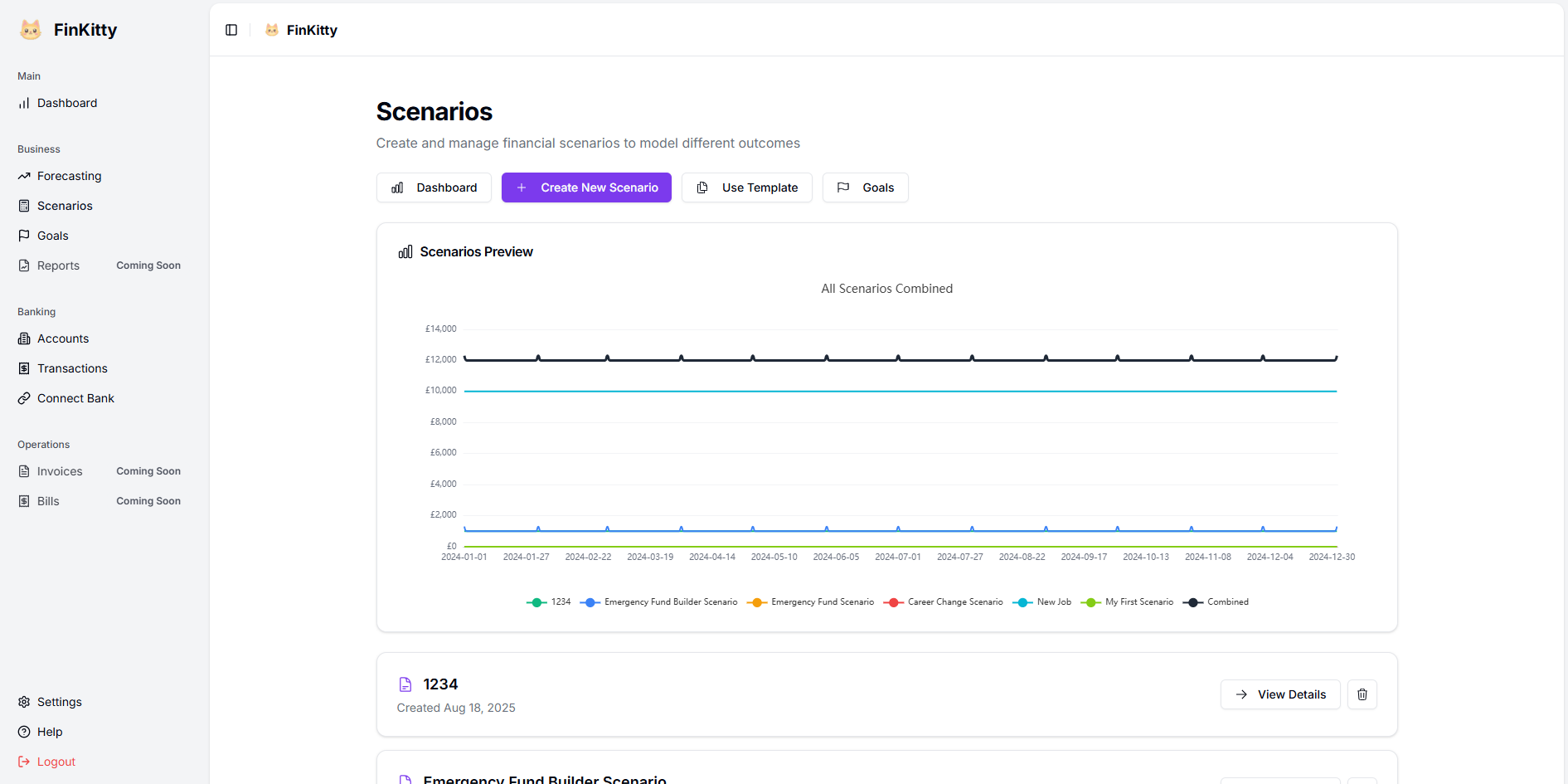Click the 1234 scenario document icon
The width and height of the screenshot is (1568, 784).
coord(405,684)
